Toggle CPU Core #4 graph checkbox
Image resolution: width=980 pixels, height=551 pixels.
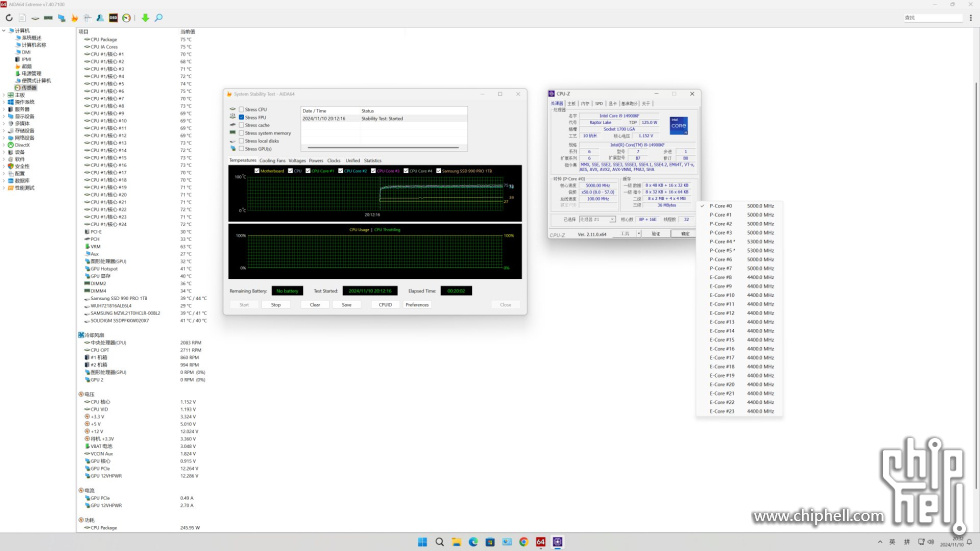(406, 171)
